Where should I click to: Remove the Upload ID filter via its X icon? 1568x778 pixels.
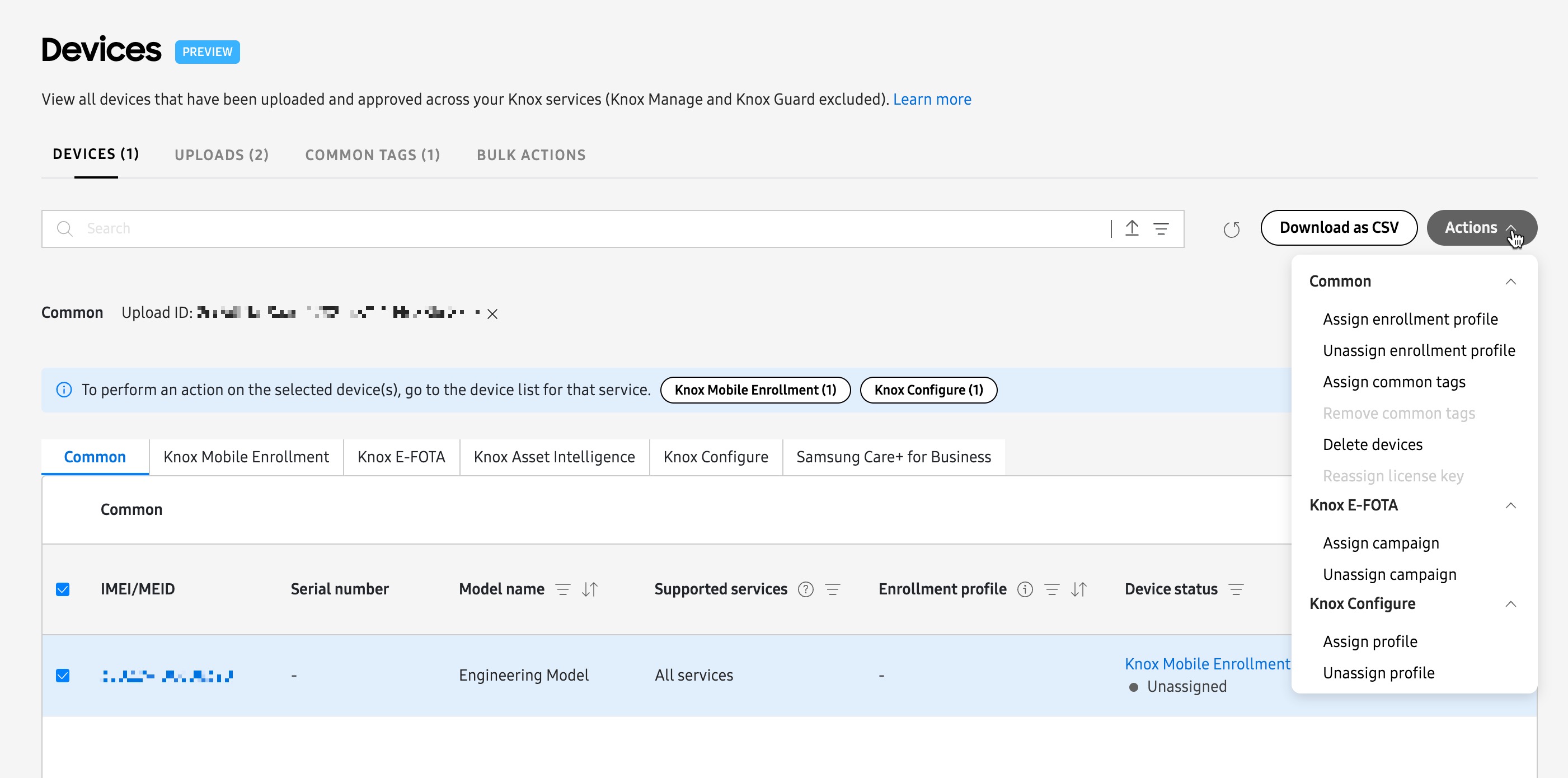click(493, 313)
